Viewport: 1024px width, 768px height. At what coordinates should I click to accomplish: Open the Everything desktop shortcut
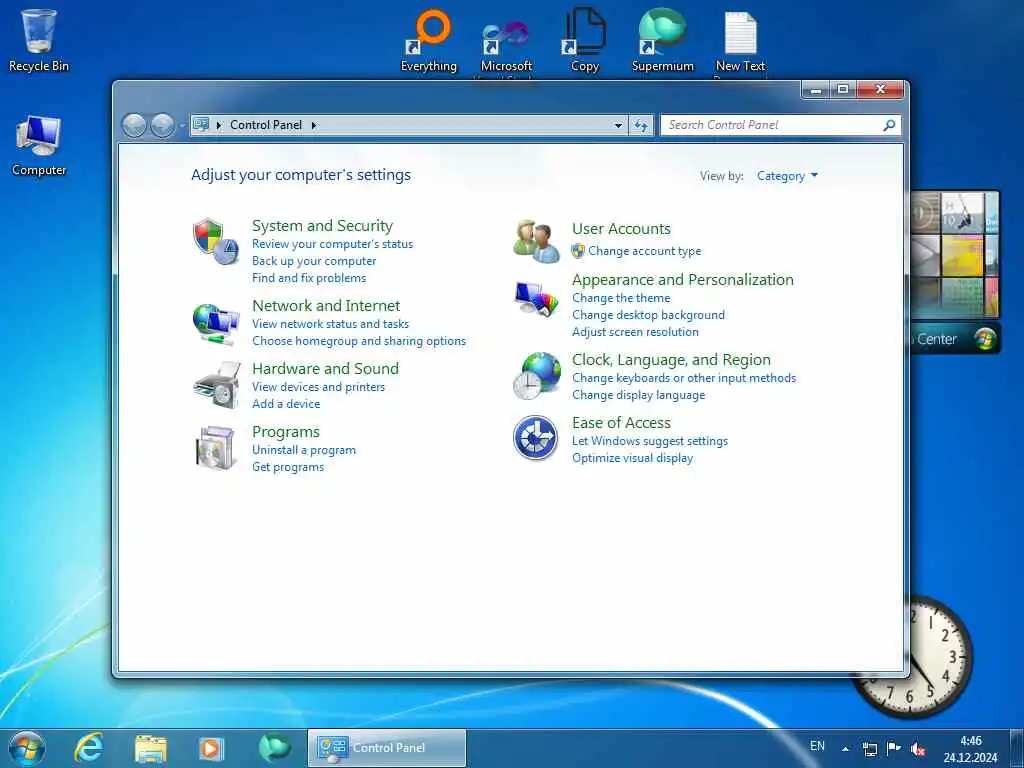click(429, 40)
